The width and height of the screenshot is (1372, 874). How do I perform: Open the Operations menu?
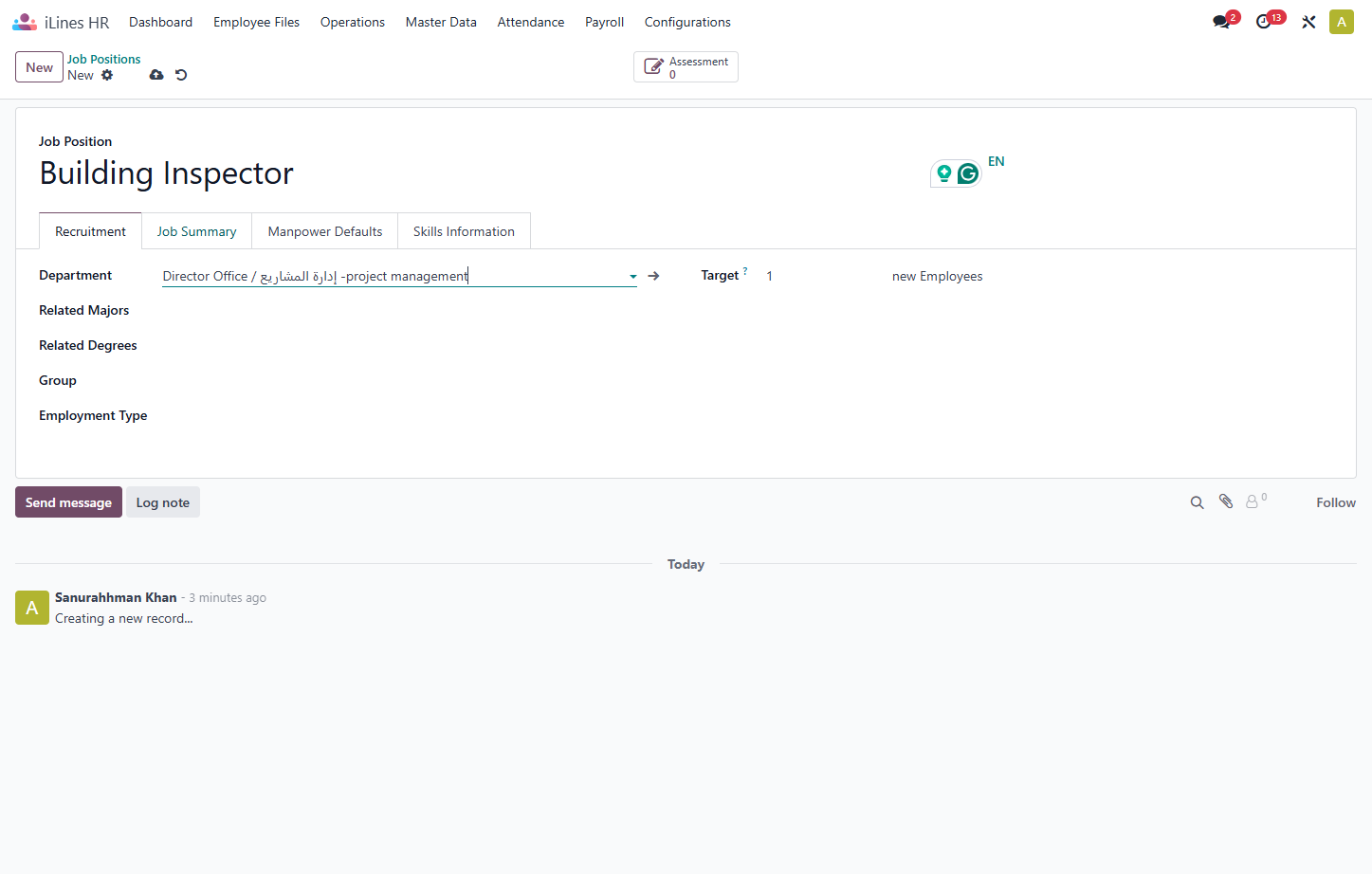pyautogui.click(x=353, y=22)
